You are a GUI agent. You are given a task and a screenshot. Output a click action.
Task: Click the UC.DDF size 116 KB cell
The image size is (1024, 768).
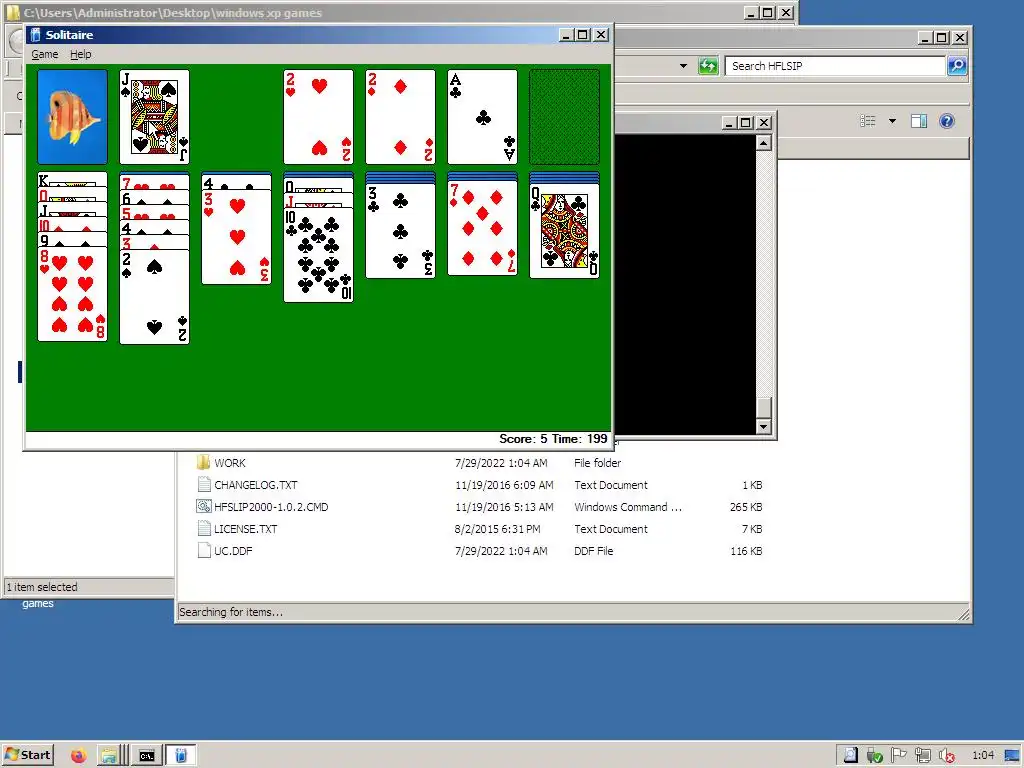pyautogui.click(x=746, y=551)
